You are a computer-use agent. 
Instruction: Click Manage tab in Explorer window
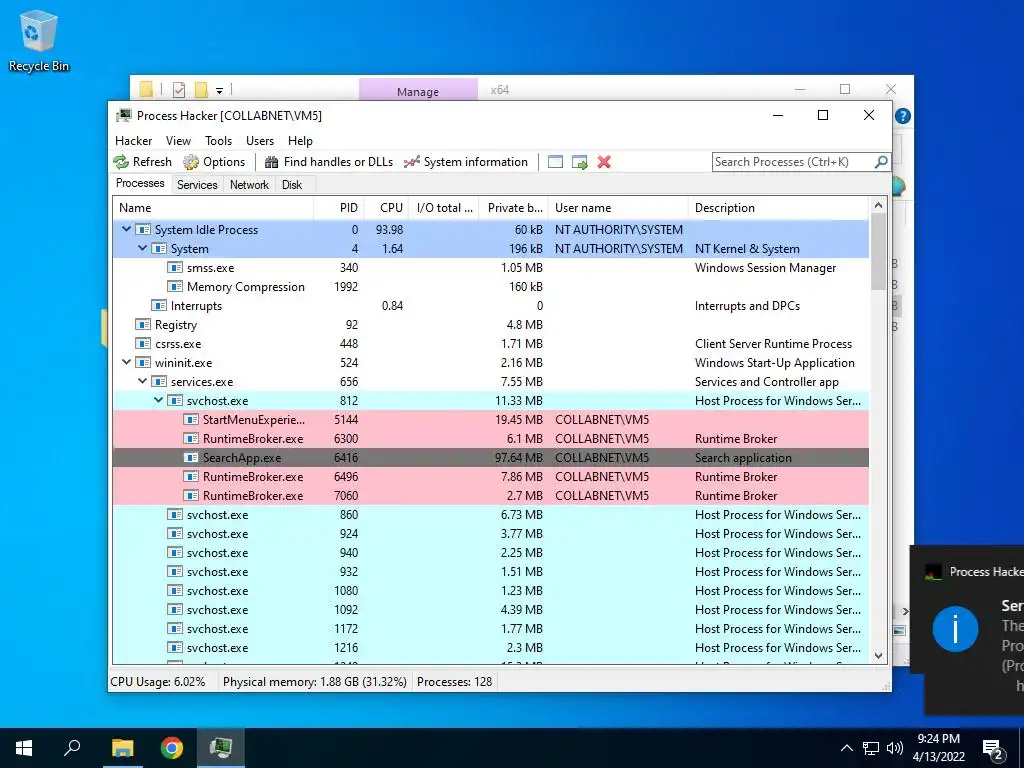point(418,91)
